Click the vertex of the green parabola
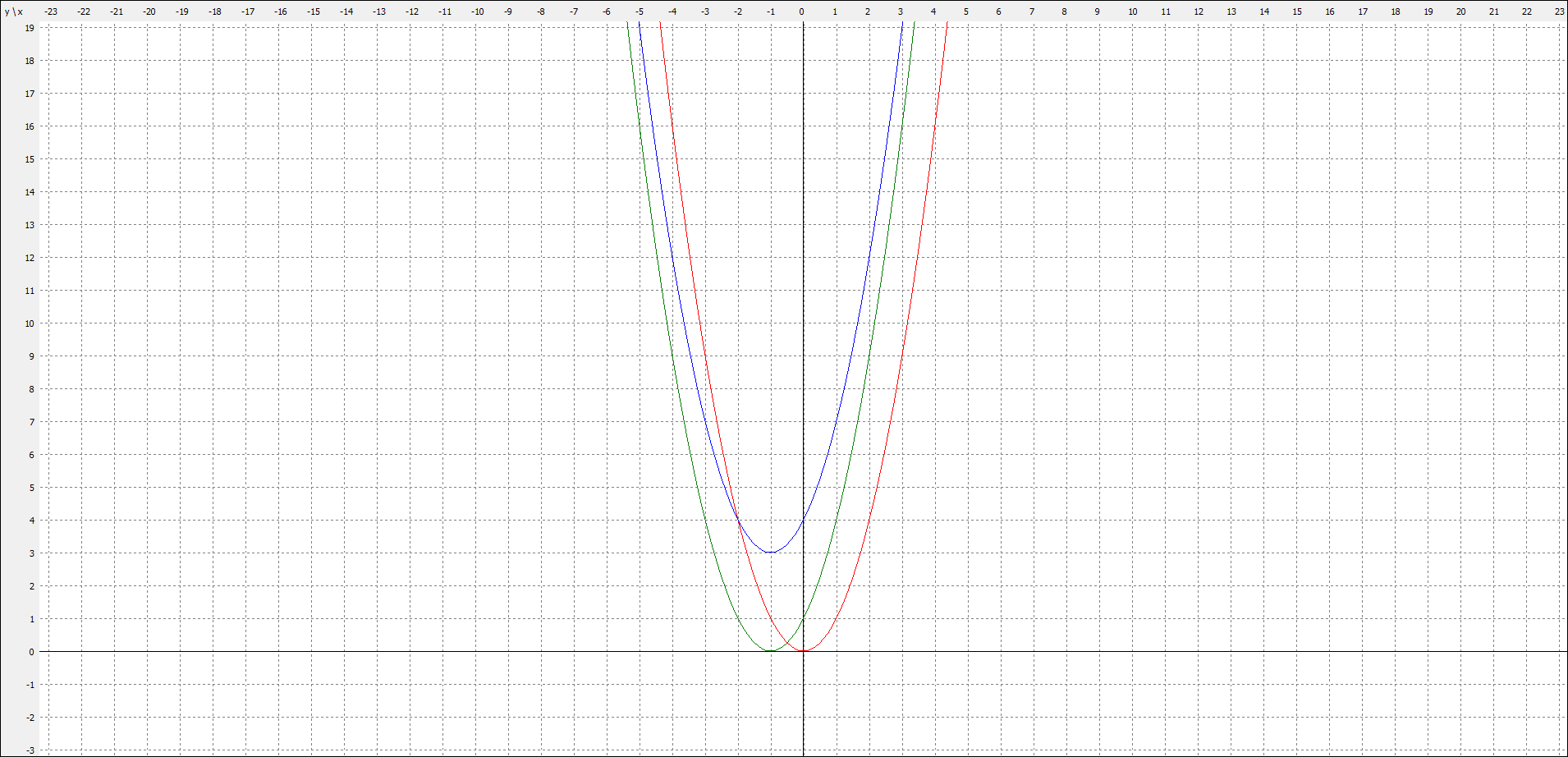 [x=770, y=651]
